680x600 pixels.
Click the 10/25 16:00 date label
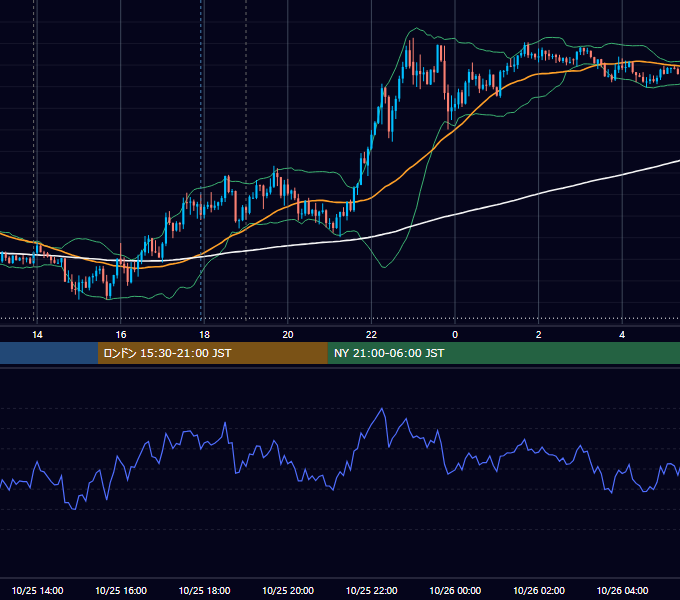click(121, 590)
